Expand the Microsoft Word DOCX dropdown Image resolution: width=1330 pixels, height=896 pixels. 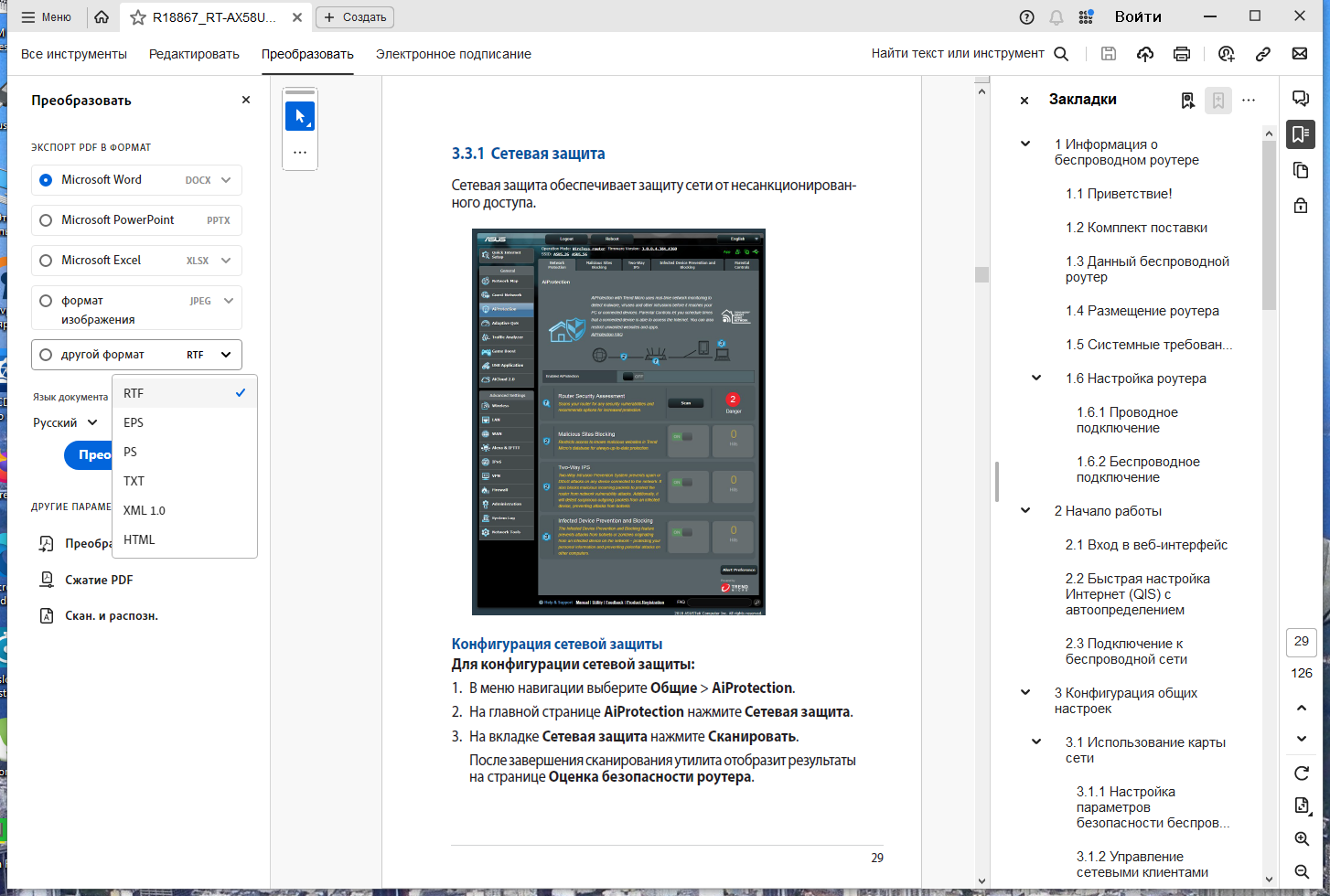point(226,180)
